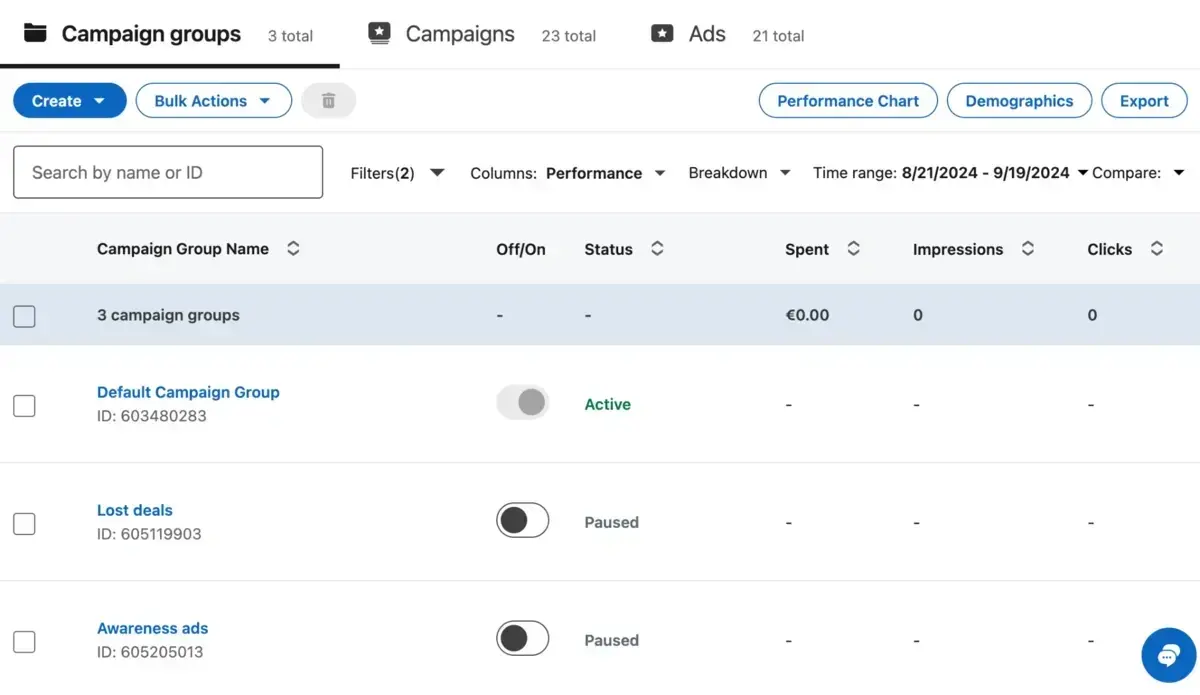
Task: Turn on the Lost deals campaign group
Action: coord(522,520)
